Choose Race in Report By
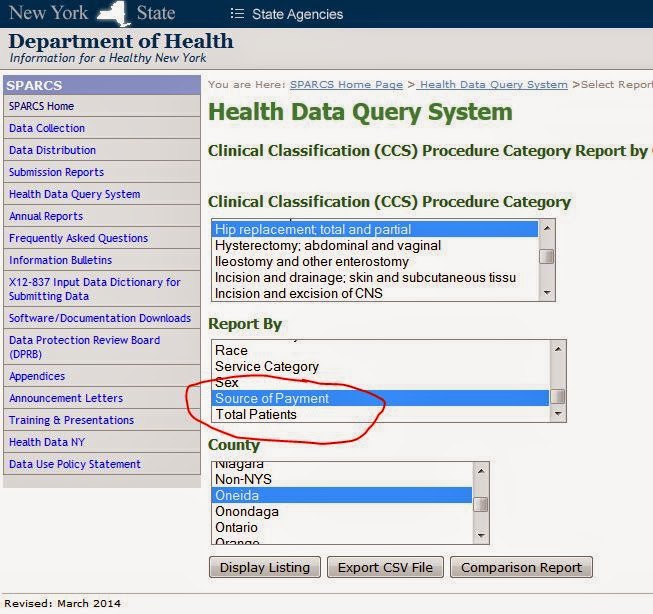Image resolution: width=653 pixels, height=614 pixels. pyautogui.click(x=380, y=351)
